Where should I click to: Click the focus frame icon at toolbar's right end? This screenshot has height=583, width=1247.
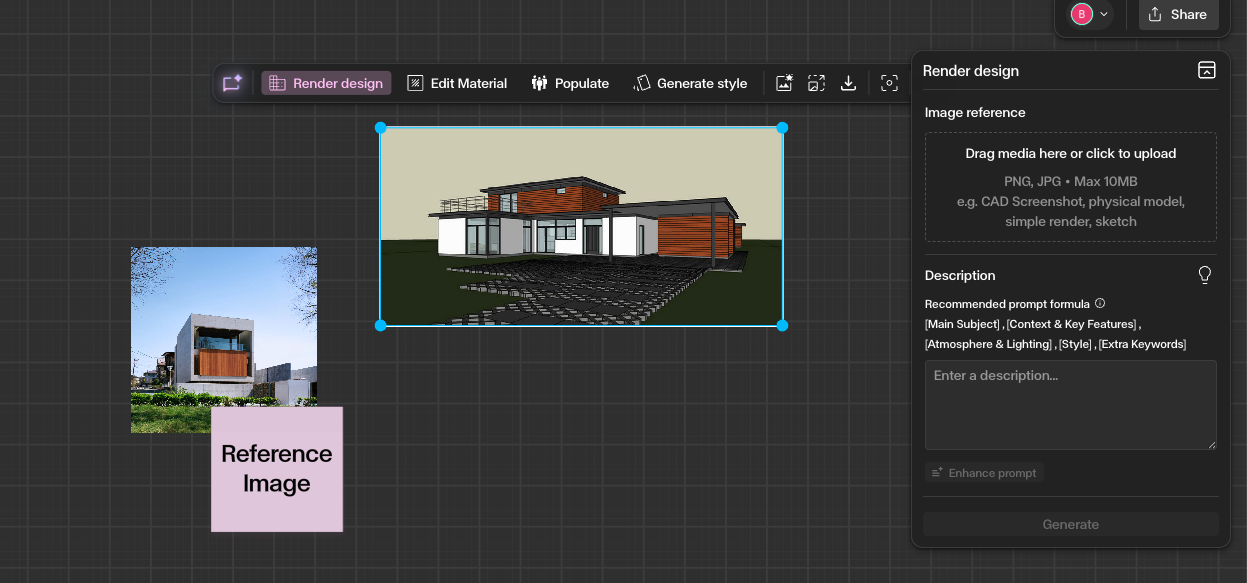click(x=889, y=83)
